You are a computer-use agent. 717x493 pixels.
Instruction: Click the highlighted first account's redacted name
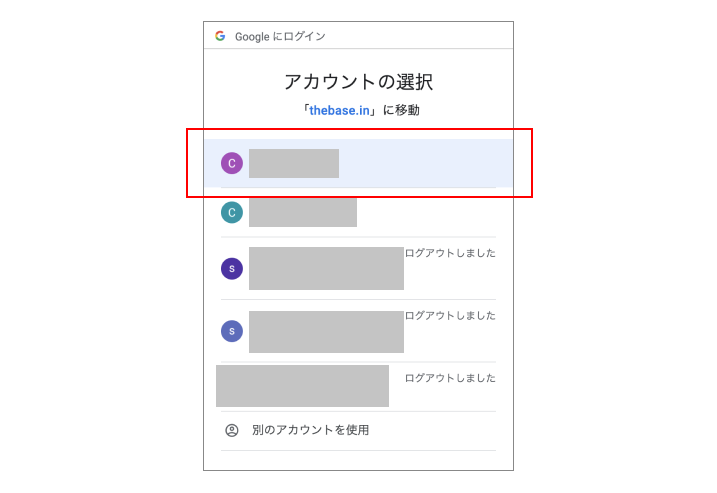tap(294, 163)
